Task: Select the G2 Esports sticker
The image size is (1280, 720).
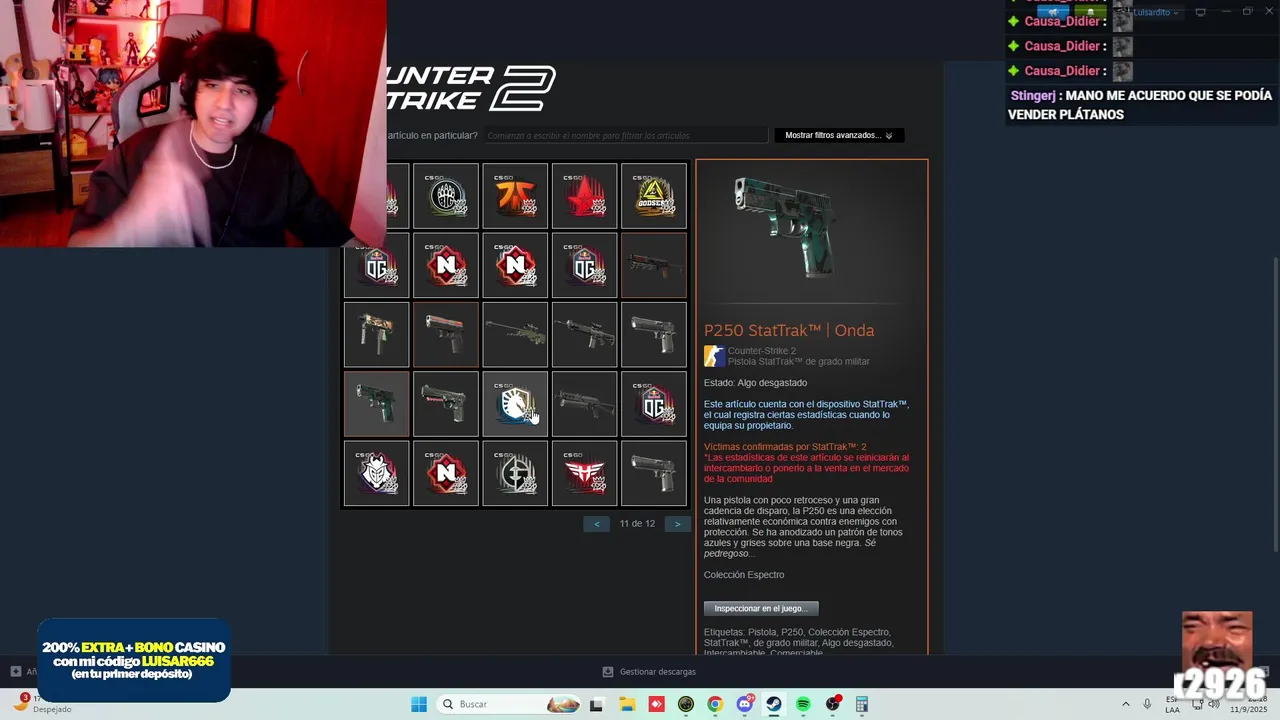Action: (x=376, y=473)
